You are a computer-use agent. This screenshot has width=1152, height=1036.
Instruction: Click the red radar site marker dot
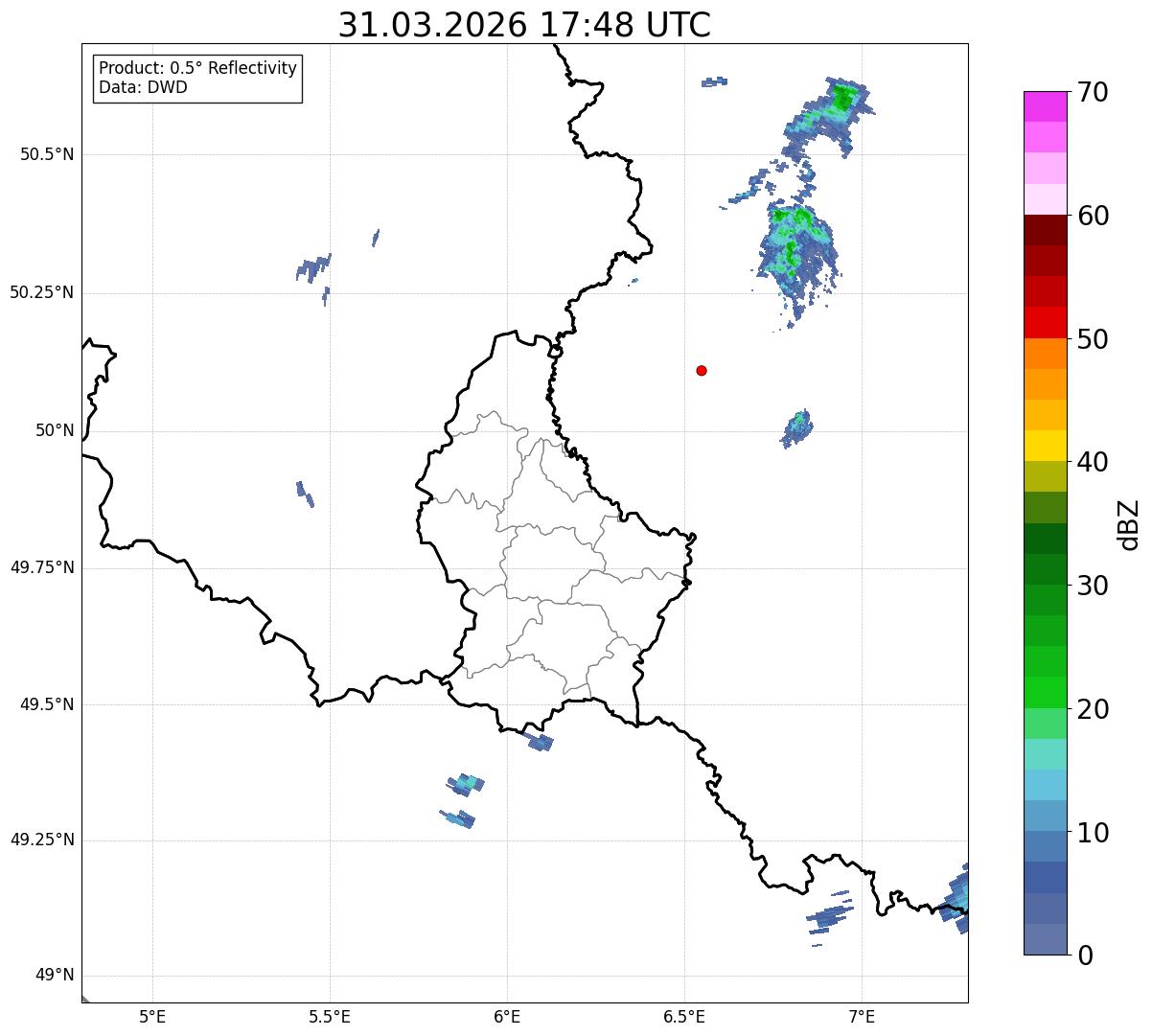(702, 370)
